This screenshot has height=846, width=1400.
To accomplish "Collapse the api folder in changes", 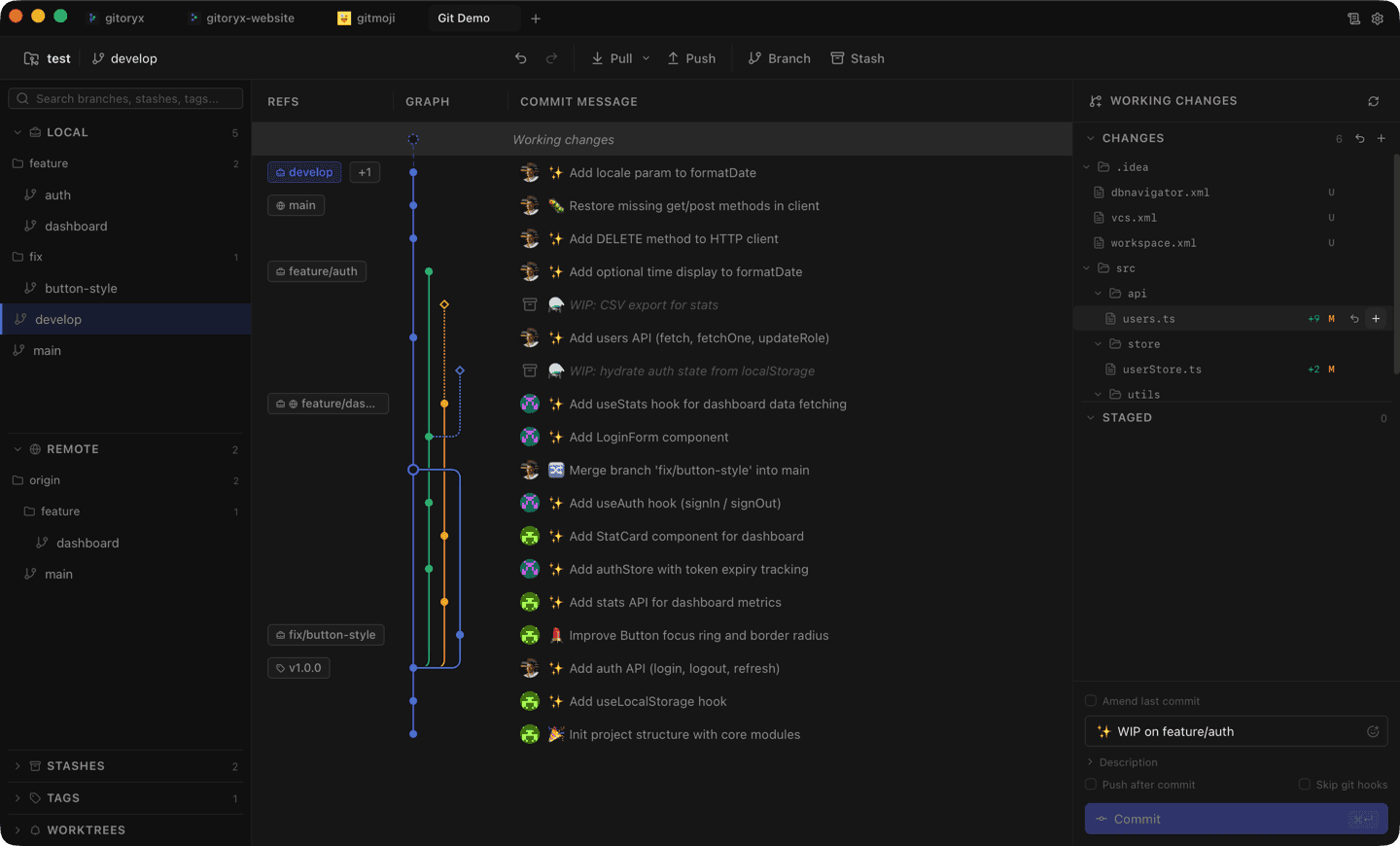I will (x=1099, y=294).
